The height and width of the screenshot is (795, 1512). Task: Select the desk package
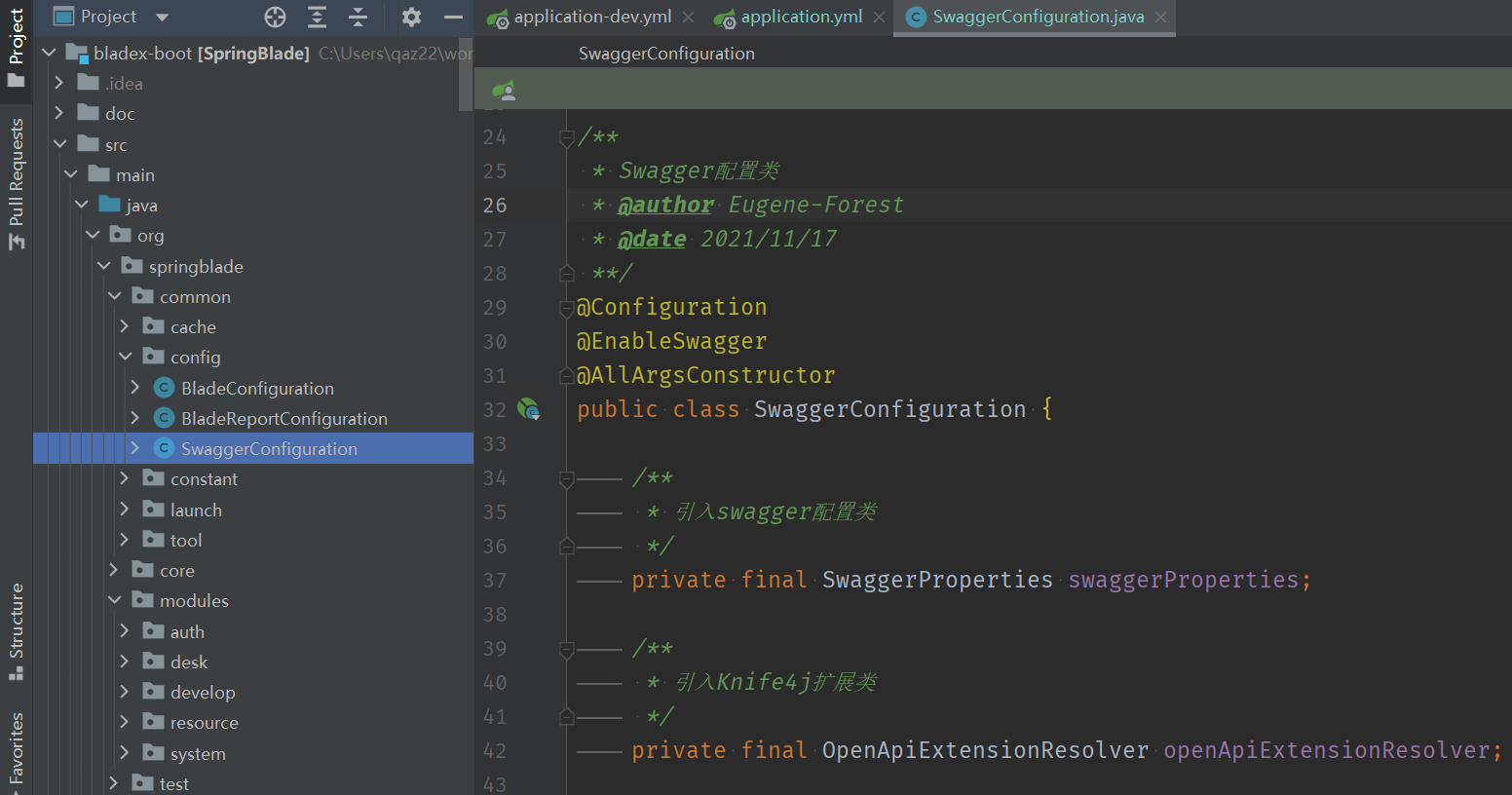coord(189,662)
